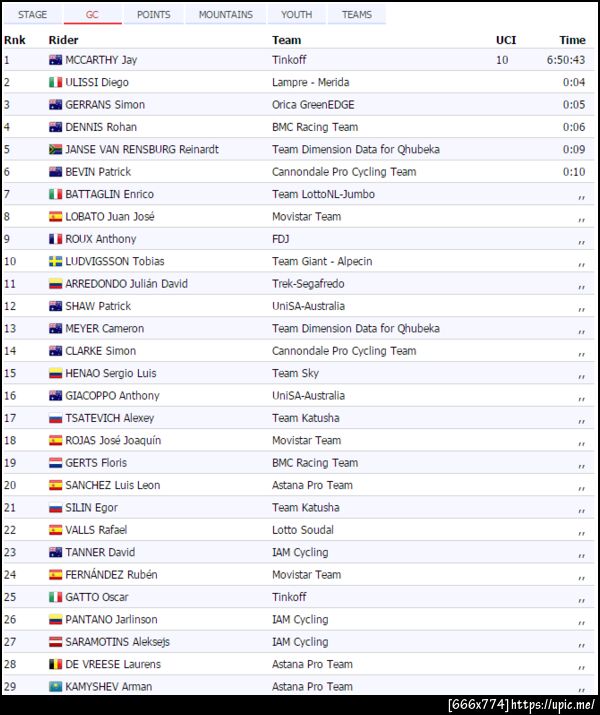Open rider TANNER David
Viewport: 600px width, 715px height.
tap(100, 552)
